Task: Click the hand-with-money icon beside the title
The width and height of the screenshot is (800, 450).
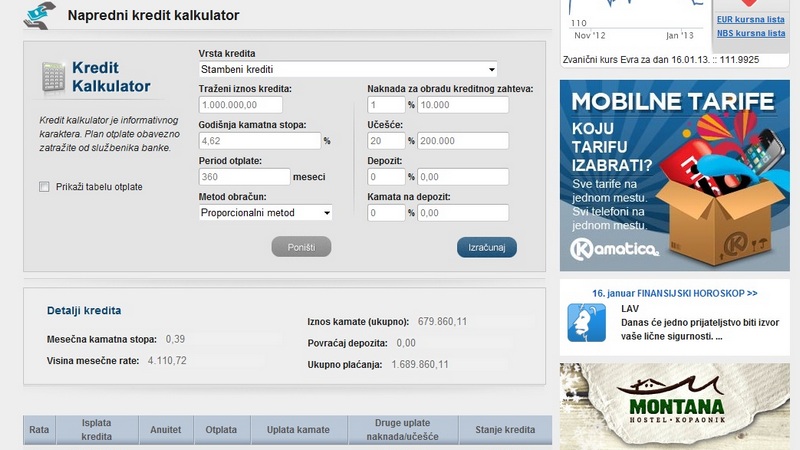Action: (40, 15)
